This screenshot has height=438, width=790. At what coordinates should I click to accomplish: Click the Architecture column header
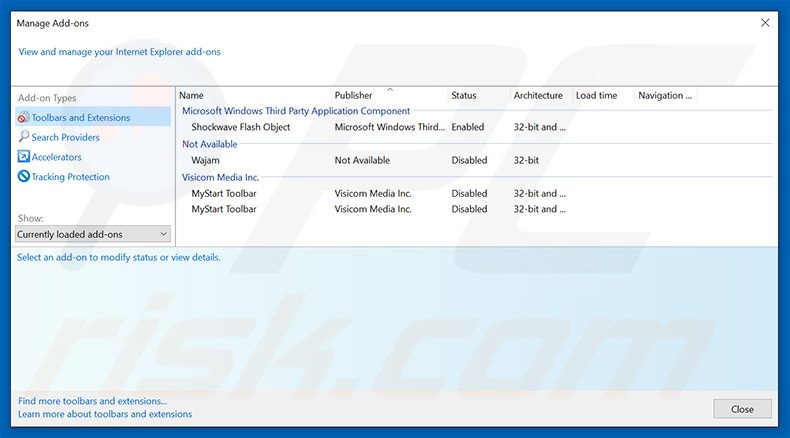pos(538,96)
